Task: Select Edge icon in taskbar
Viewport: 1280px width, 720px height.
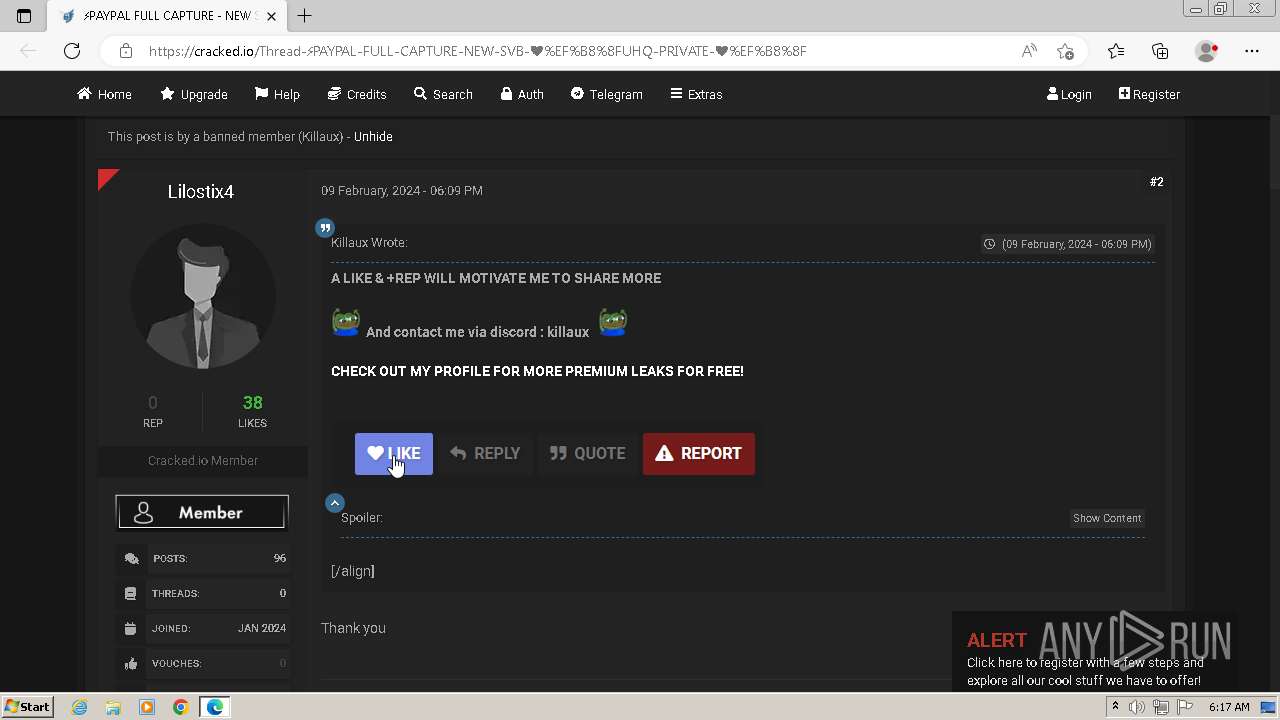Action: tap(215, 707)
